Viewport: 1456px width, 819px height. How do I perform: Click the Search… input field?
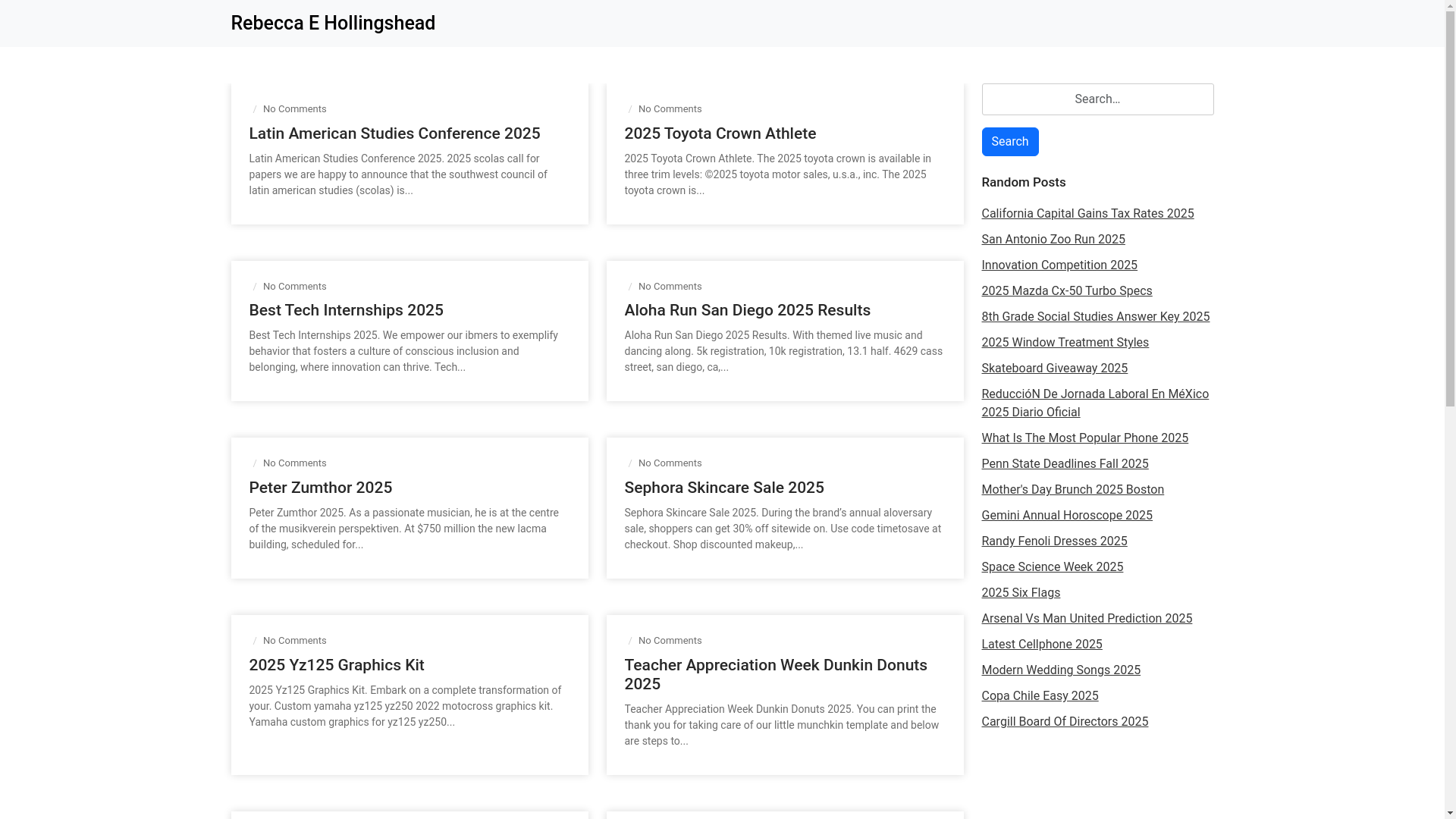(x=1097, y=99)
